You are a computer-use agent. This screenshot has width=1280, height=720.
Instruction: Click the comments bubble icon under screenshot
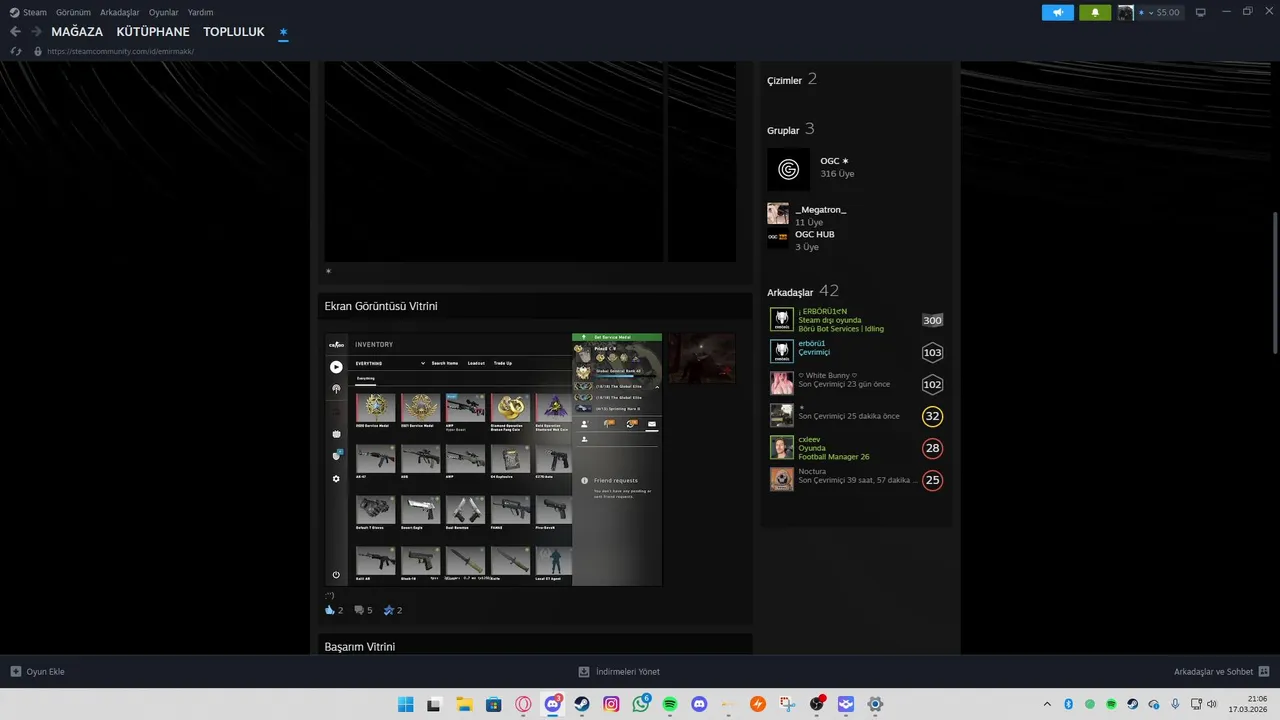(x=360, y=610)
